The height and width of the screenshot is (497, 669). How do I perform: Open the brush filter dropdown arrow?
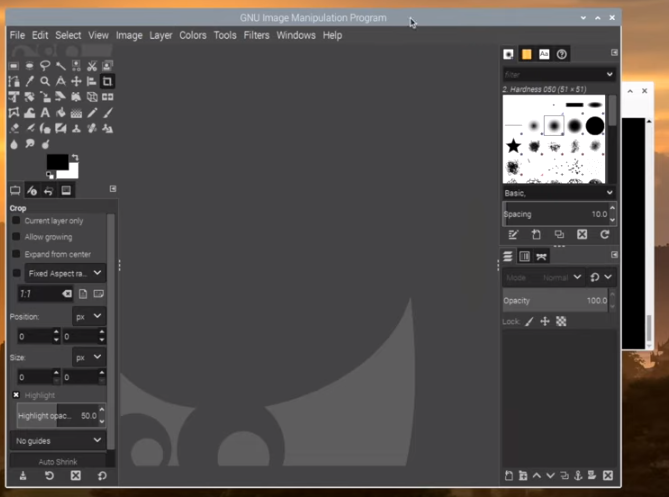[610, 74]
